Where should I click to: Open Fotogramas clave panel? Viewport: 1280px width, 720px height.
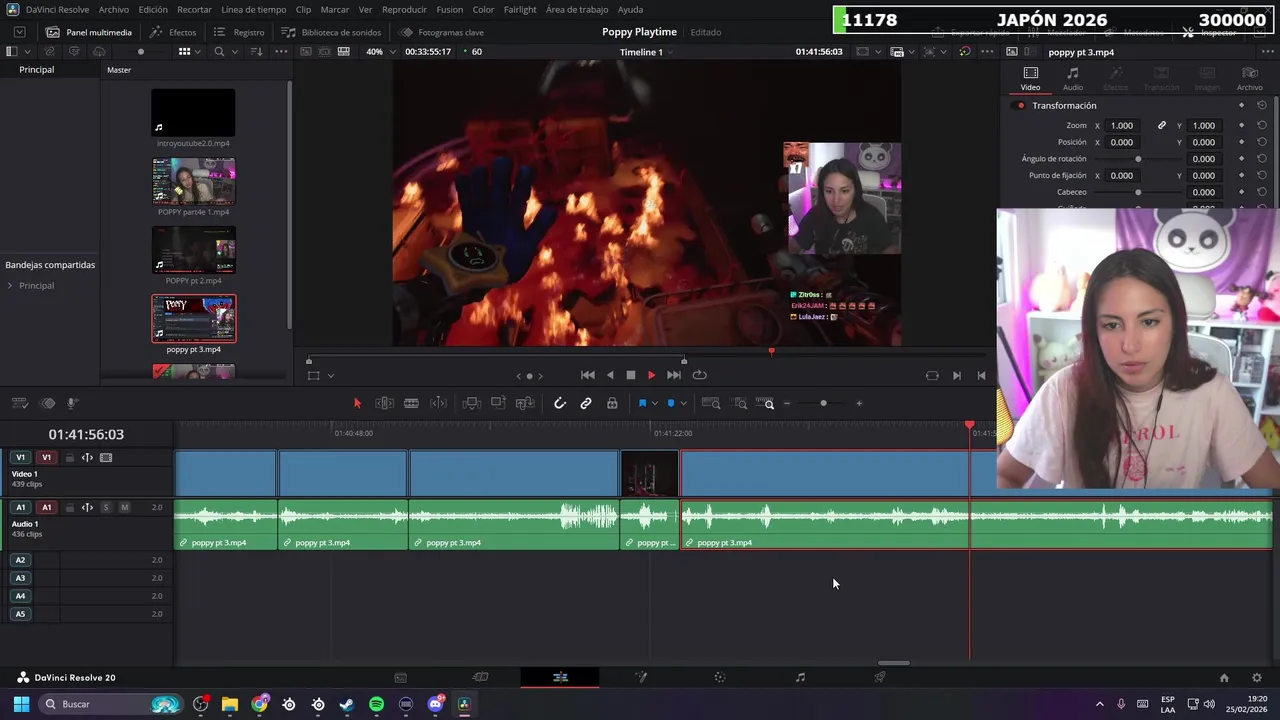click(x=441, y=32)
